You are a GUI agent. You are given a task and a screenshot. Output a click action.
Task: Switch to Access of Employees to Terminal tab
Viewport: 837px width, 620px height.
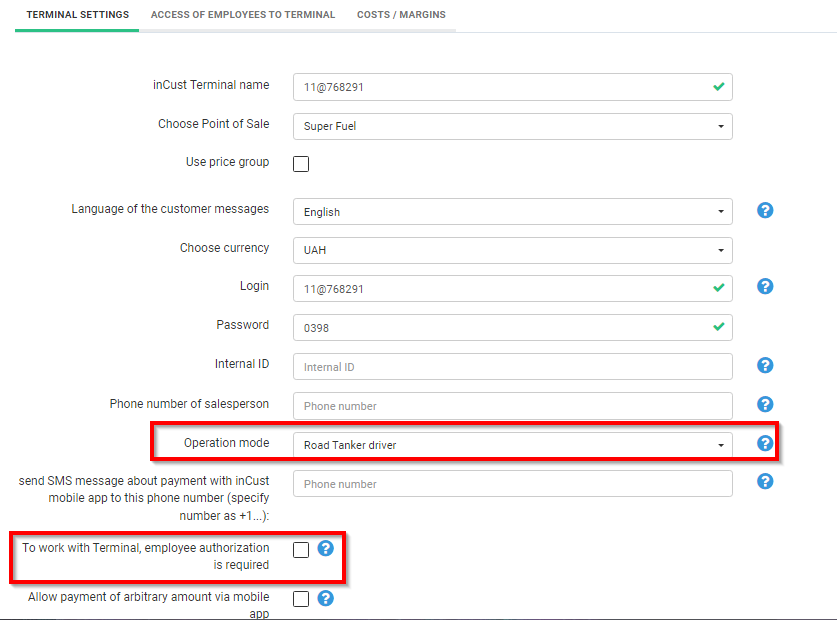[243, 15]
